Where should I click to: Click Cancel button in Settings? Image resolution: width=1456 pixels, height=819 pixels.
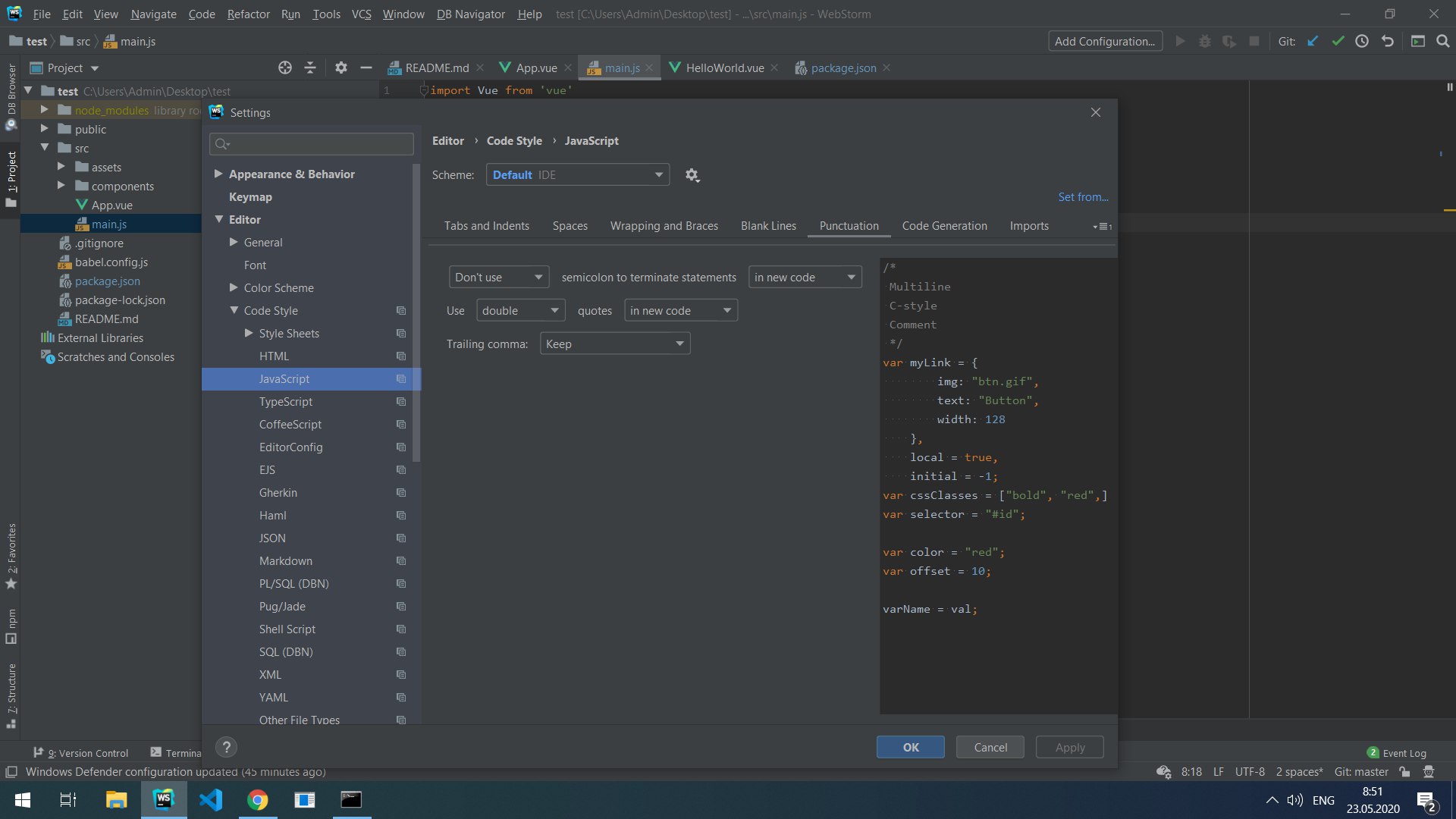[x=990, y=748]
